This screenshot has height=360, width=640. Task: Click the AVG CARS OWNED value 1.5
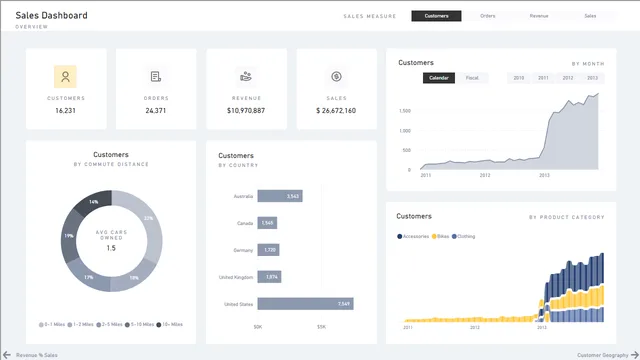point(111,248)
